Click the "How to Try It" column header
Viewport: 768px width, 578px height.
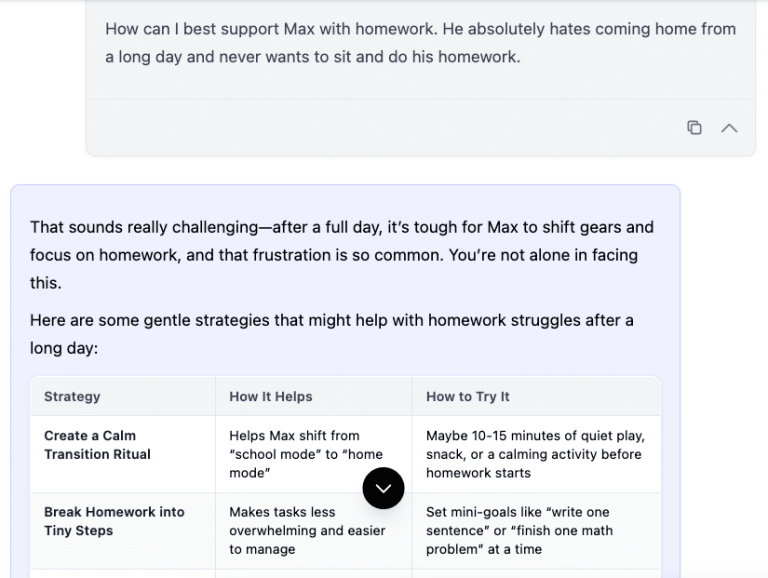(467, 396)
